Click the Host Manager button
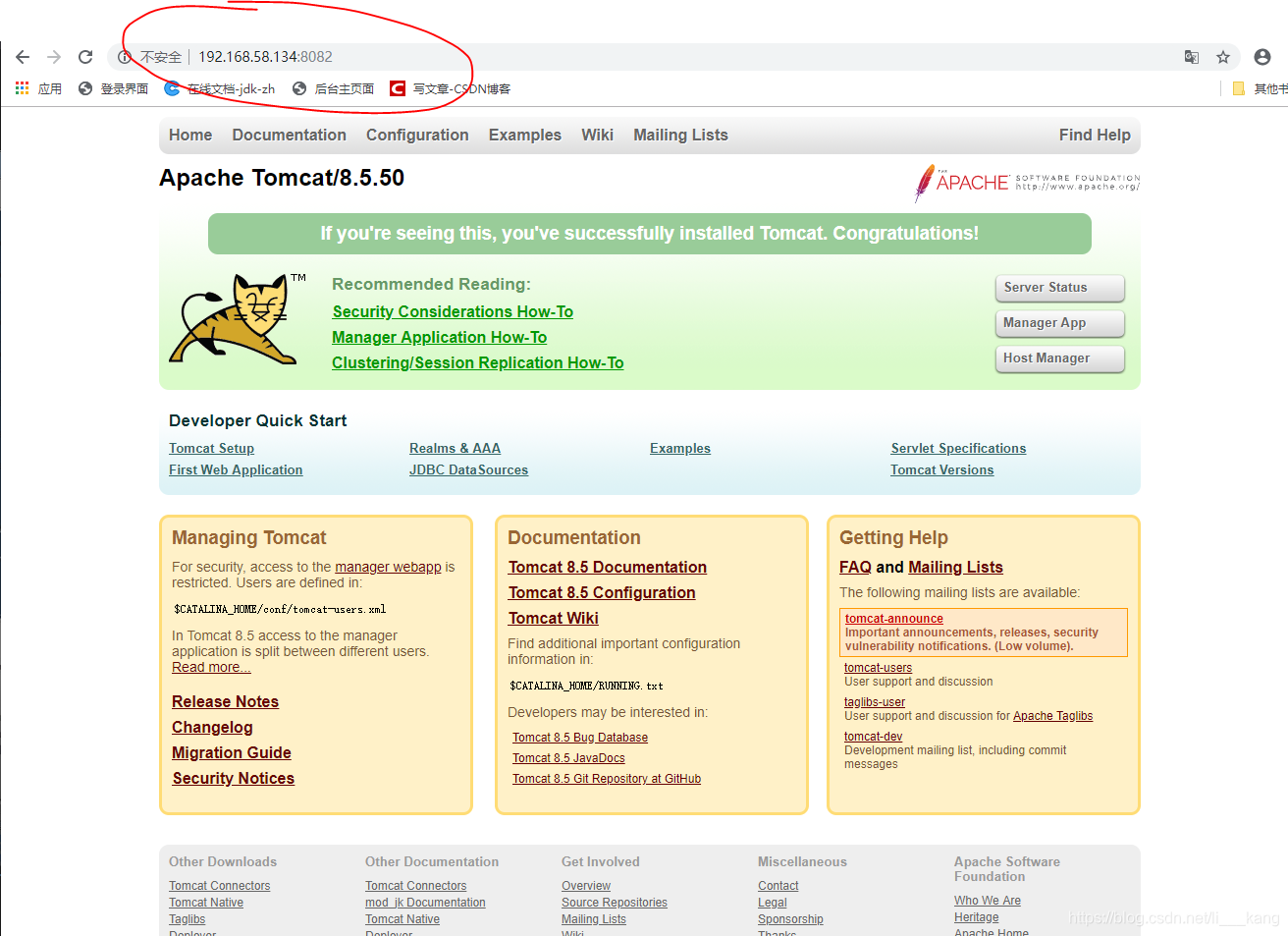 tap(1059, 358)
